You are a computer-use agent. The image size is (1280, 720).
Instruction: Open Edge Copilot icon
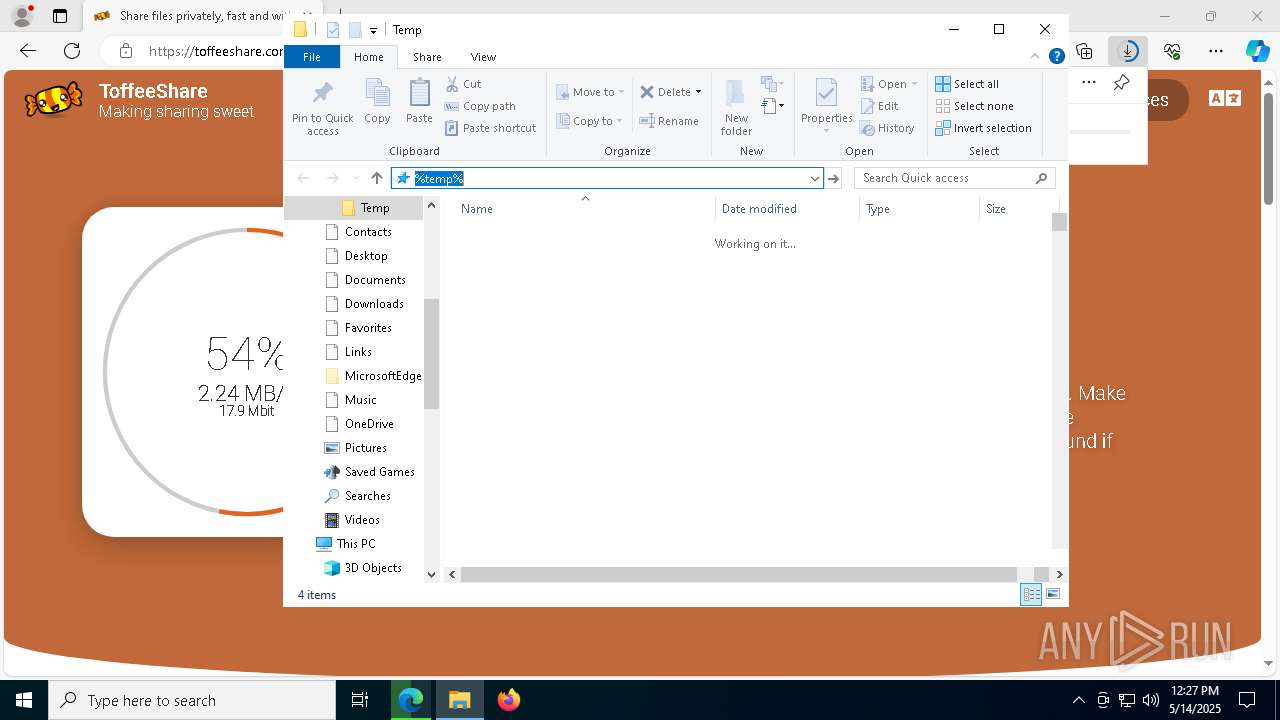click(1257, 51)
